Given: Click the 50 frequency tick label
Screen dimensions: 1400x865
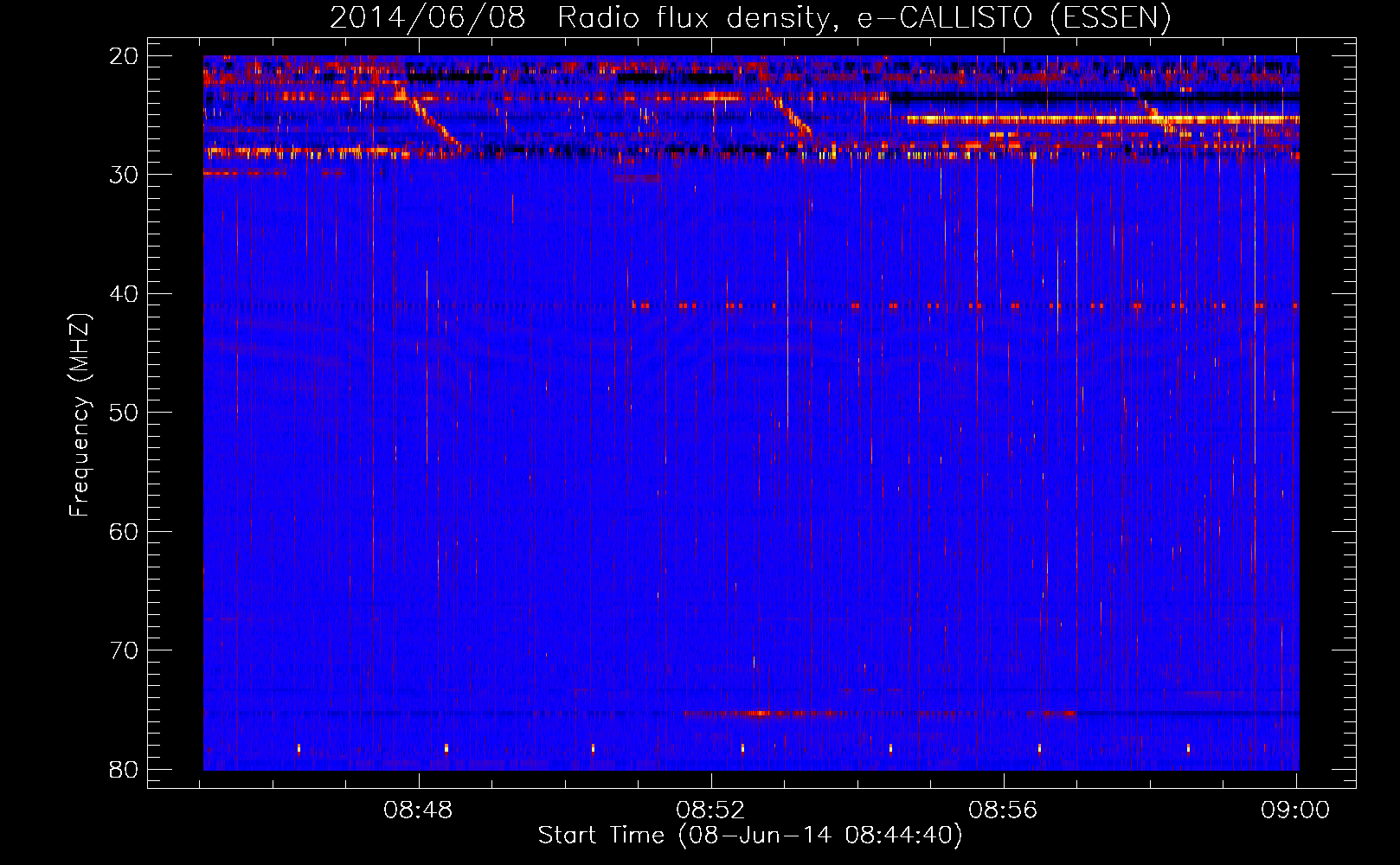Looking at the screenshot, I should [x=124, y=413].
